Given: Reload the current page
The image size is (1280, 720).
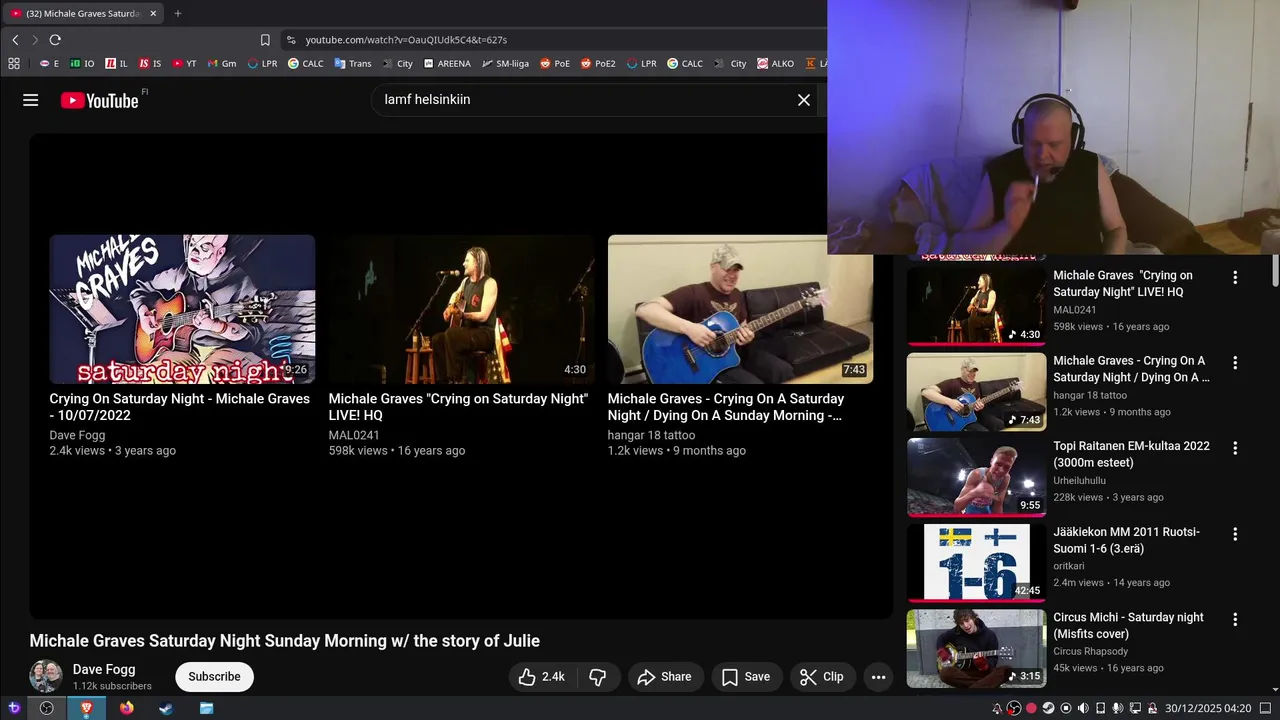Looking at the screenshot, I should click(x=55, y=40).
